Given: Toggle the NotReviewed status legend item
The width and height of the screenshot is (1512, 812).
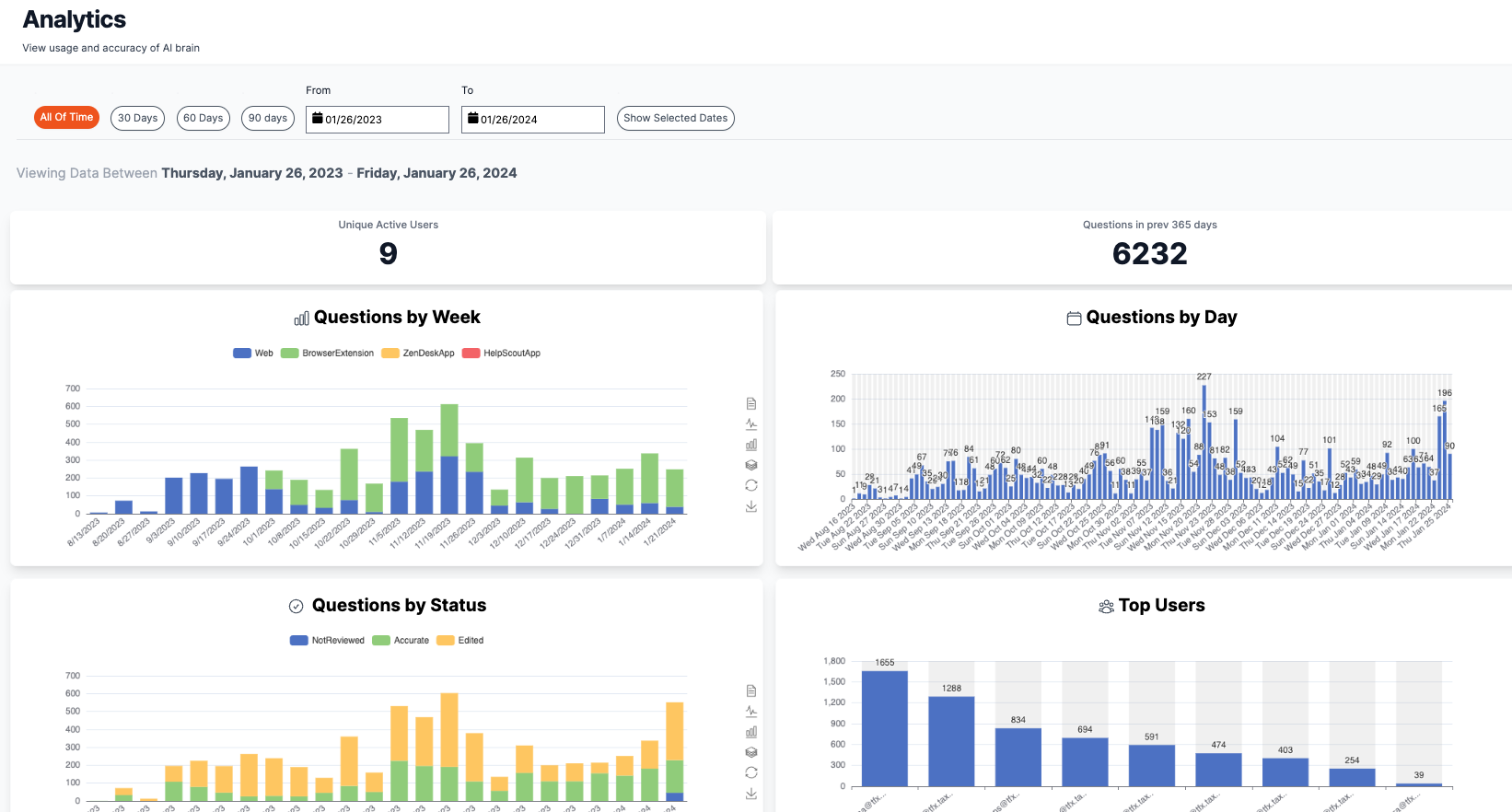Looking at the screenshot, I should (x=327, y=641).
